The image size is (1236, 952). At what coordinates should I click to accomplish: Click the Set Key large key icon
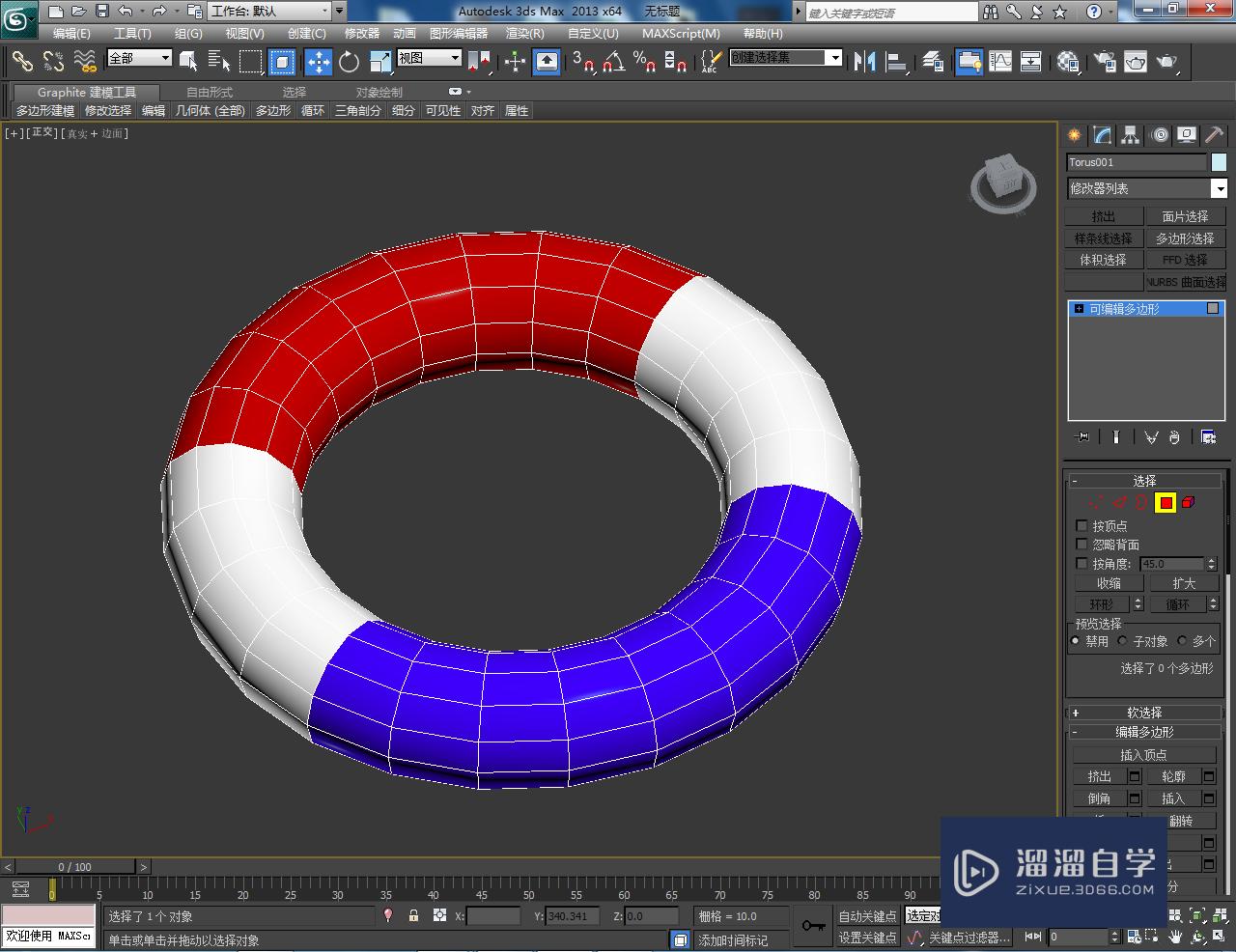[813, 927]
